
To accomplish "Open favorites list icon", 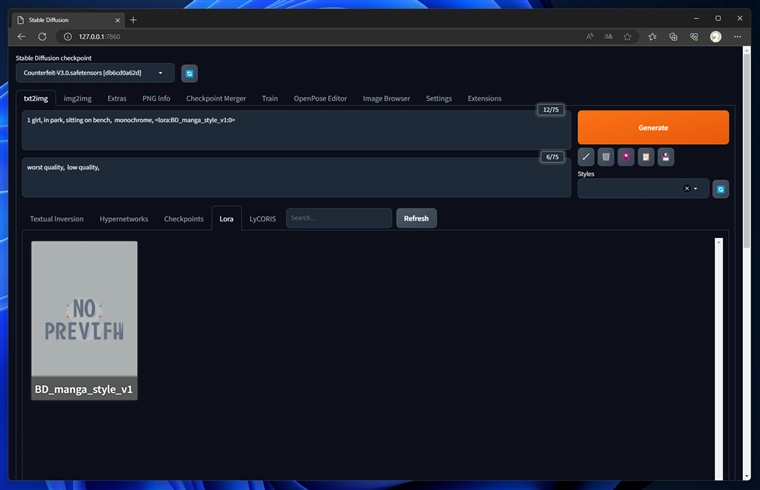I will (652, 36).
